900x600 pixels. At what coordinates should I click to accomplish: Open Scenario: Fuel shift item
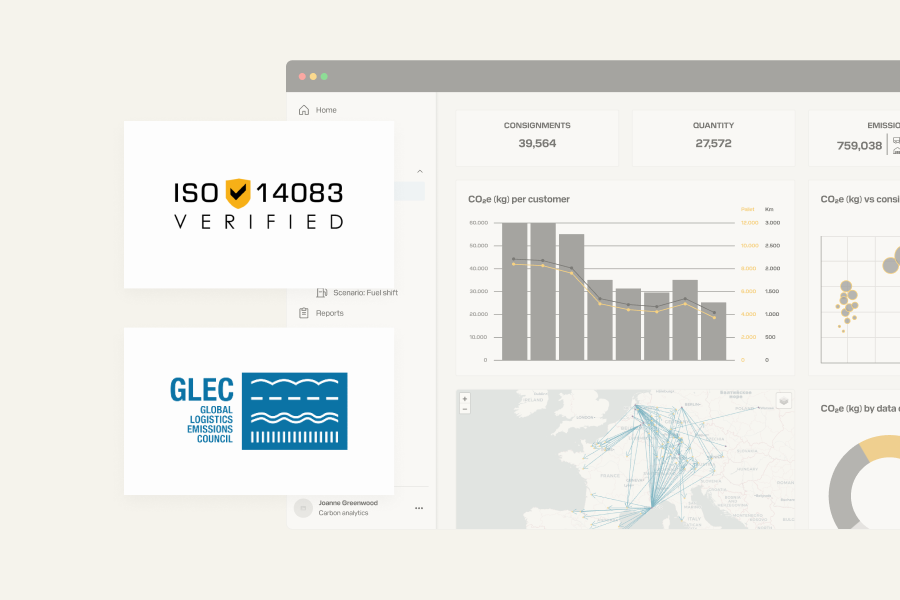365,293
